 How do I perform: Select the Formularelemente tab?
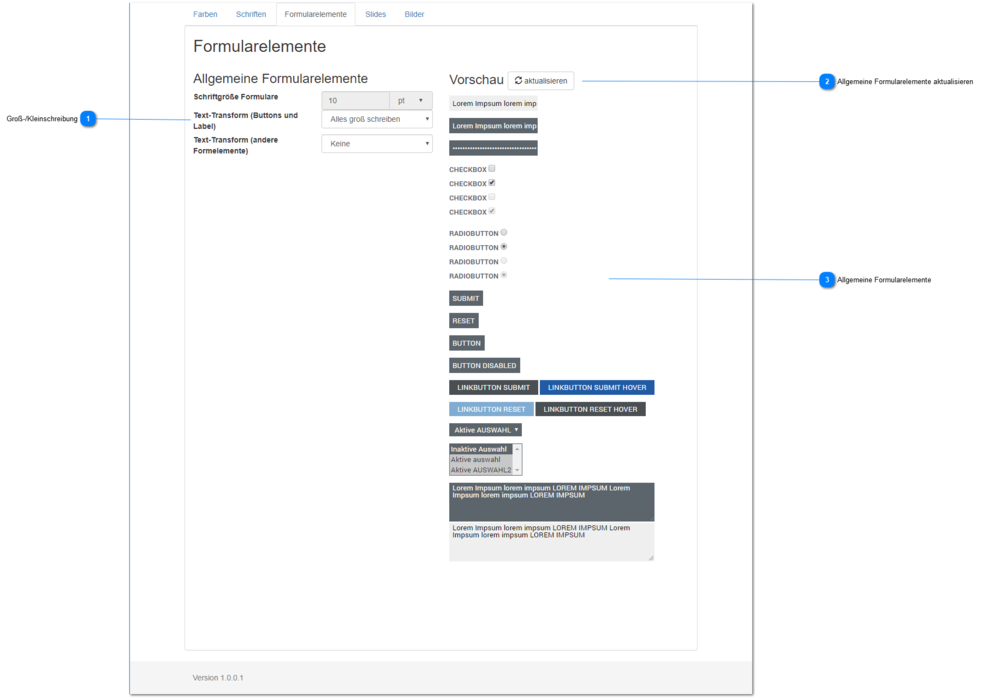point(315,14)
